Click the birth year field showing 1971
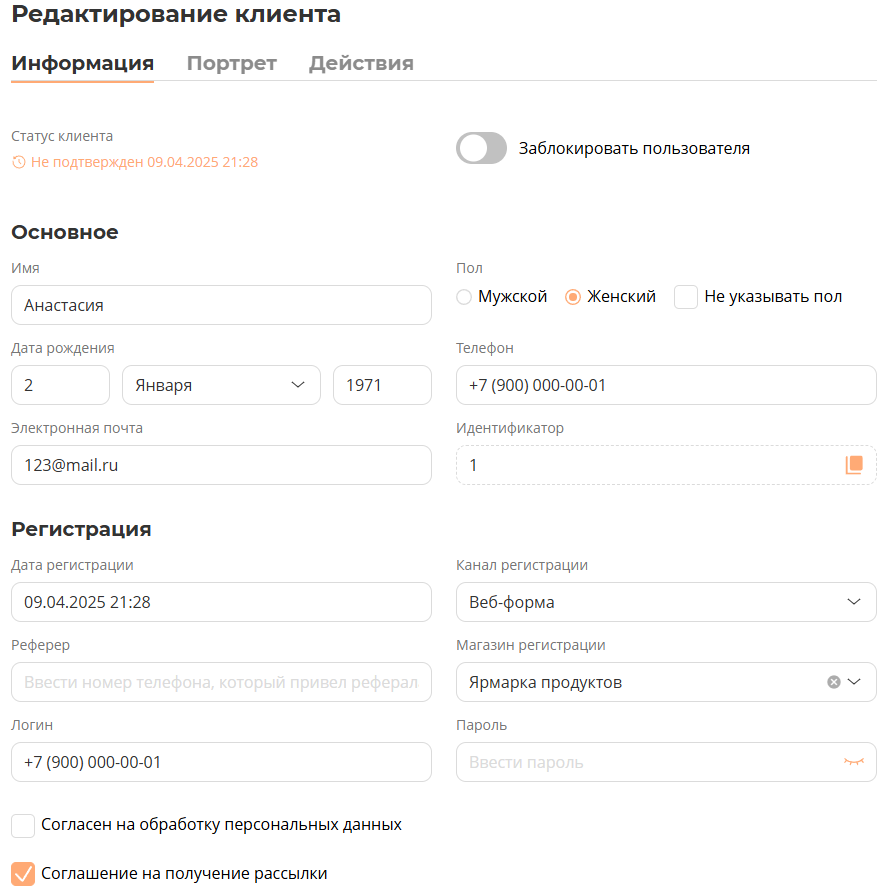 click(382, 385)
